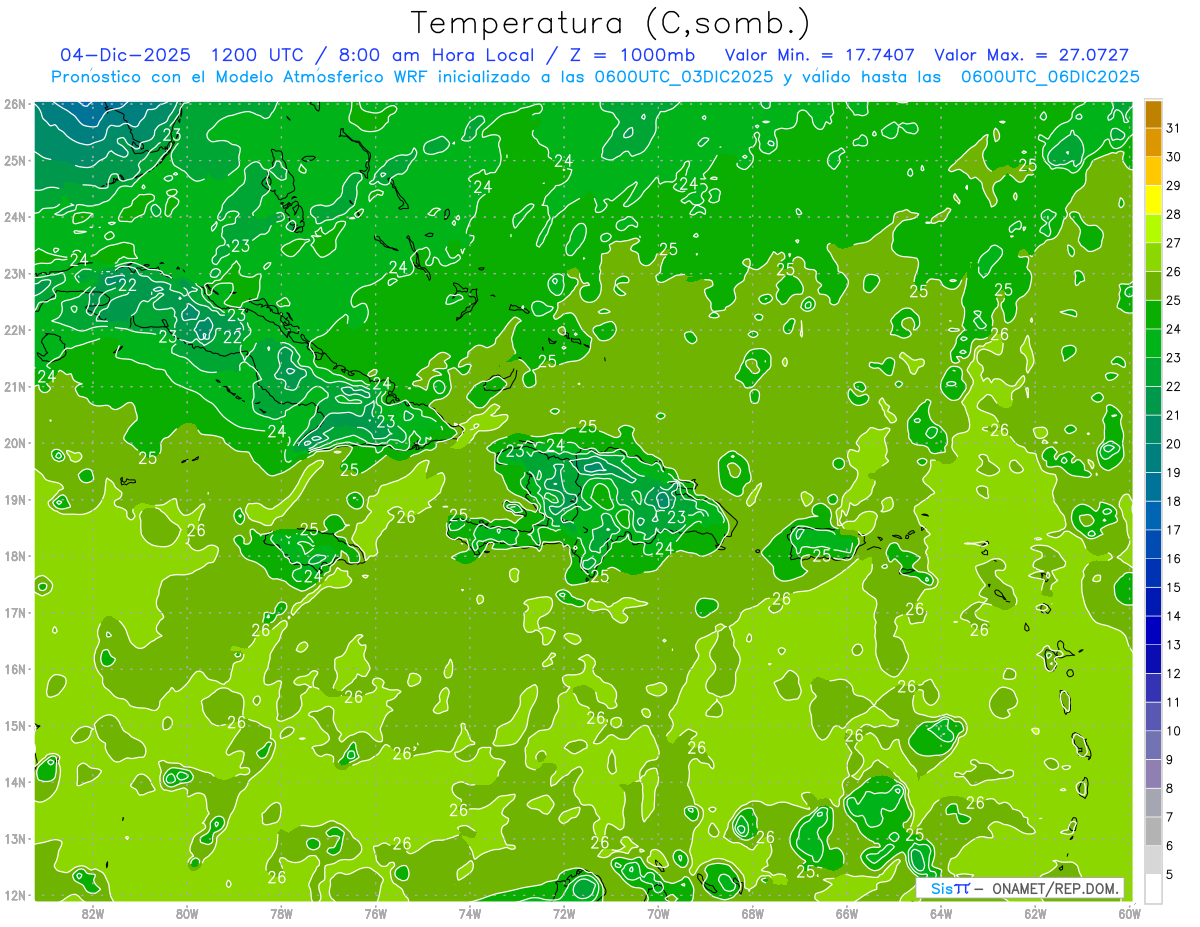Click the "21N" latitude label
The image size is (1200, 927).
tap(15, 386)
